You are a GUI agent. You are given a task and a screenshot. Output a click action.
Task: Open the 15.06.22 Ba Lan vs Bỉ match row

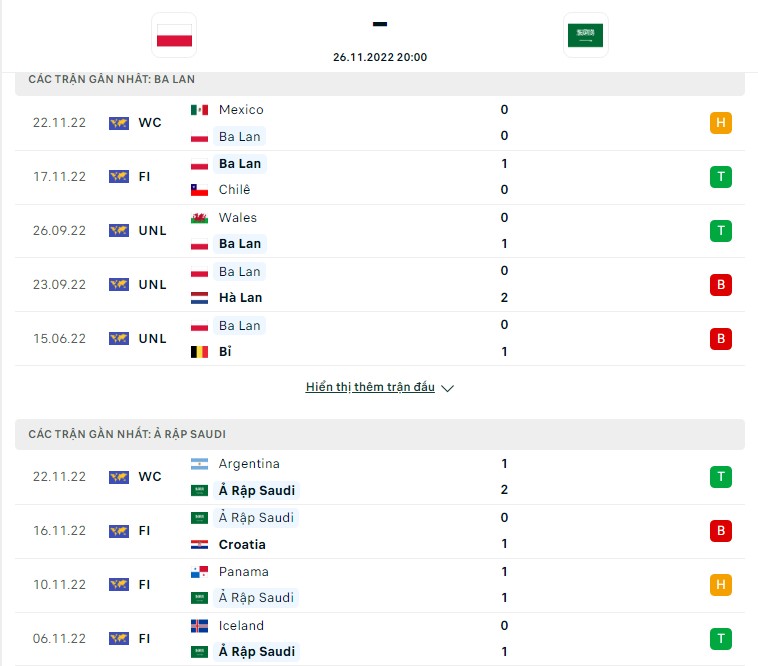(x=379, y=339)
